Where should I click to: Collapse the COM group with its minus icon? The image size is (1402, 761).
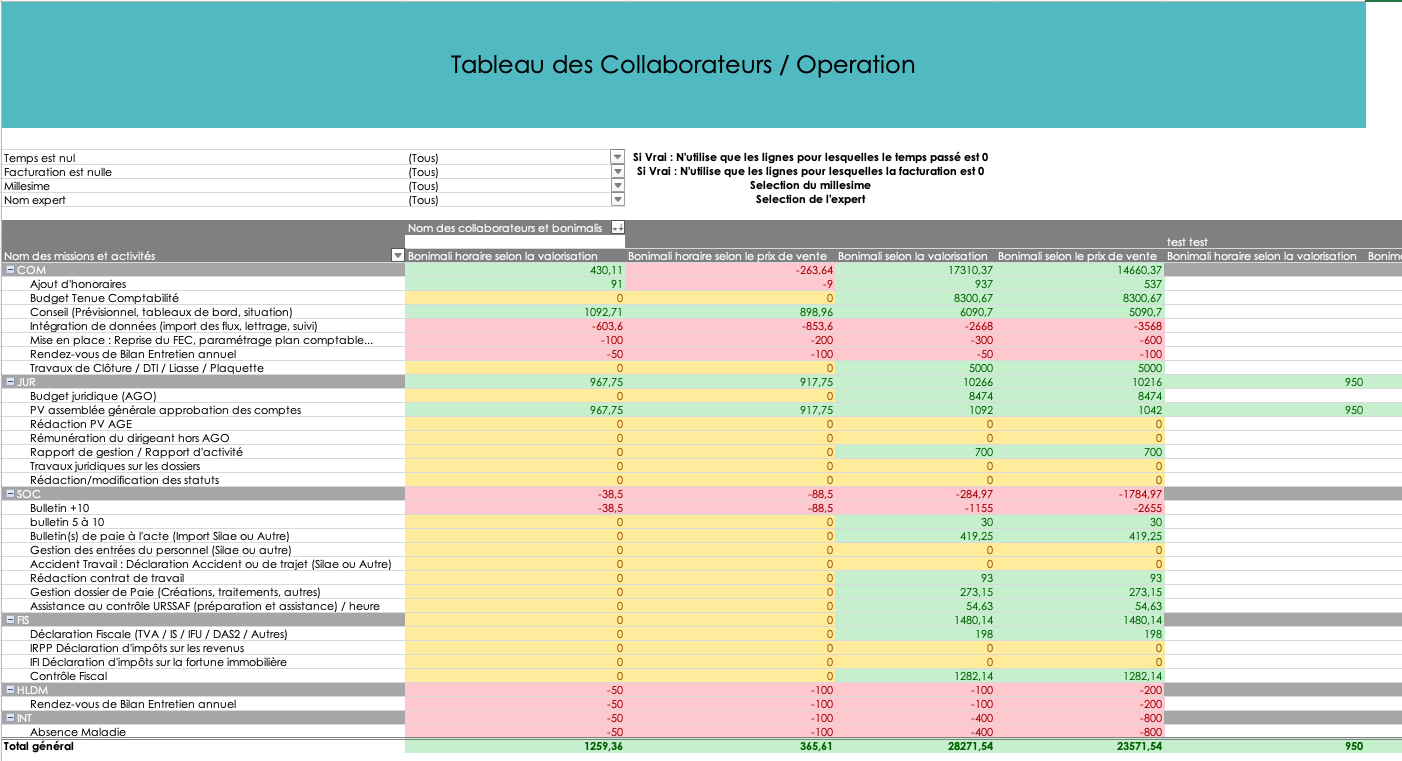10,270
